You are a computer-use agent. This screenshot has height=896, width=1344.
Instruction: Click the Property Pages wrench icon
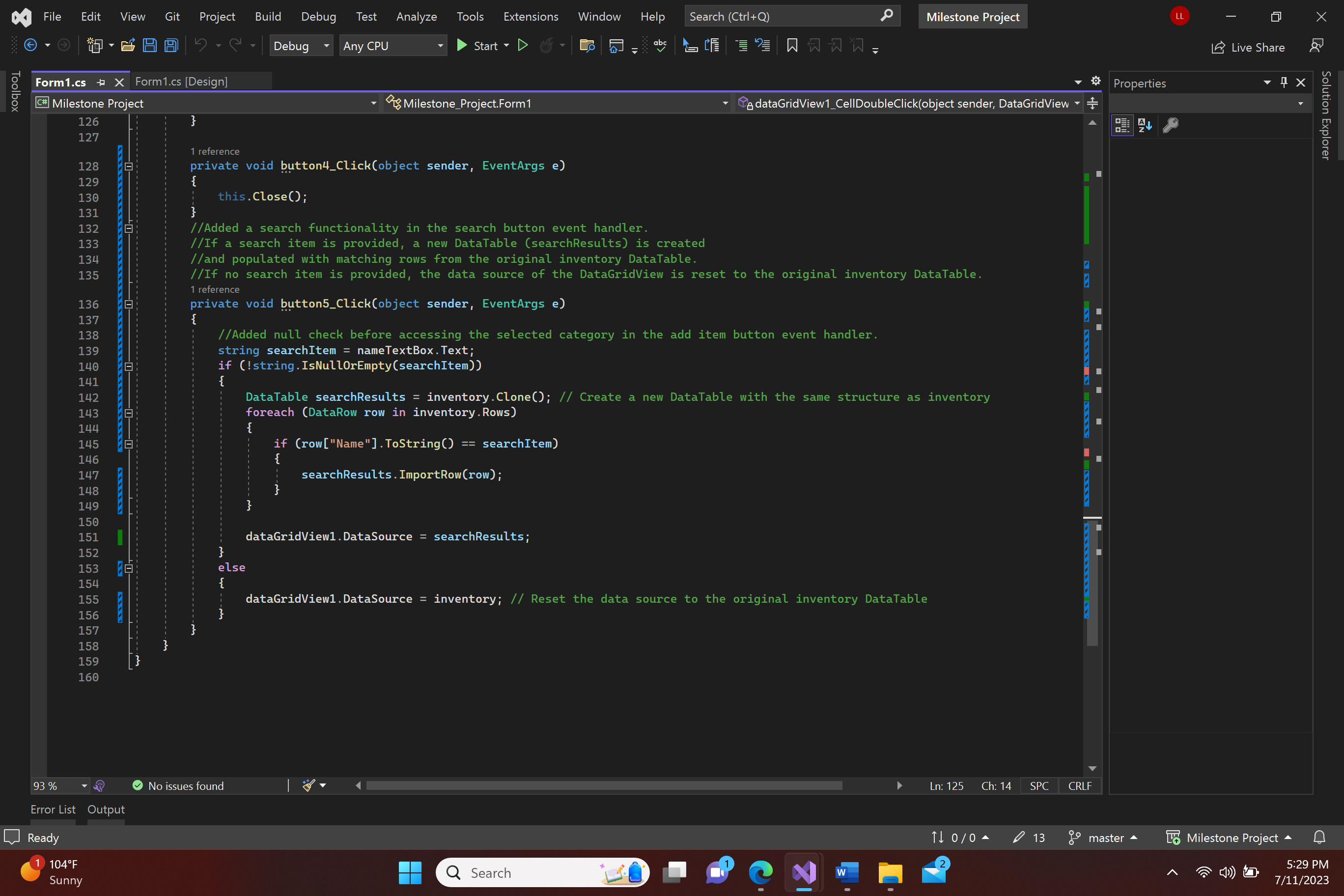1170,125
